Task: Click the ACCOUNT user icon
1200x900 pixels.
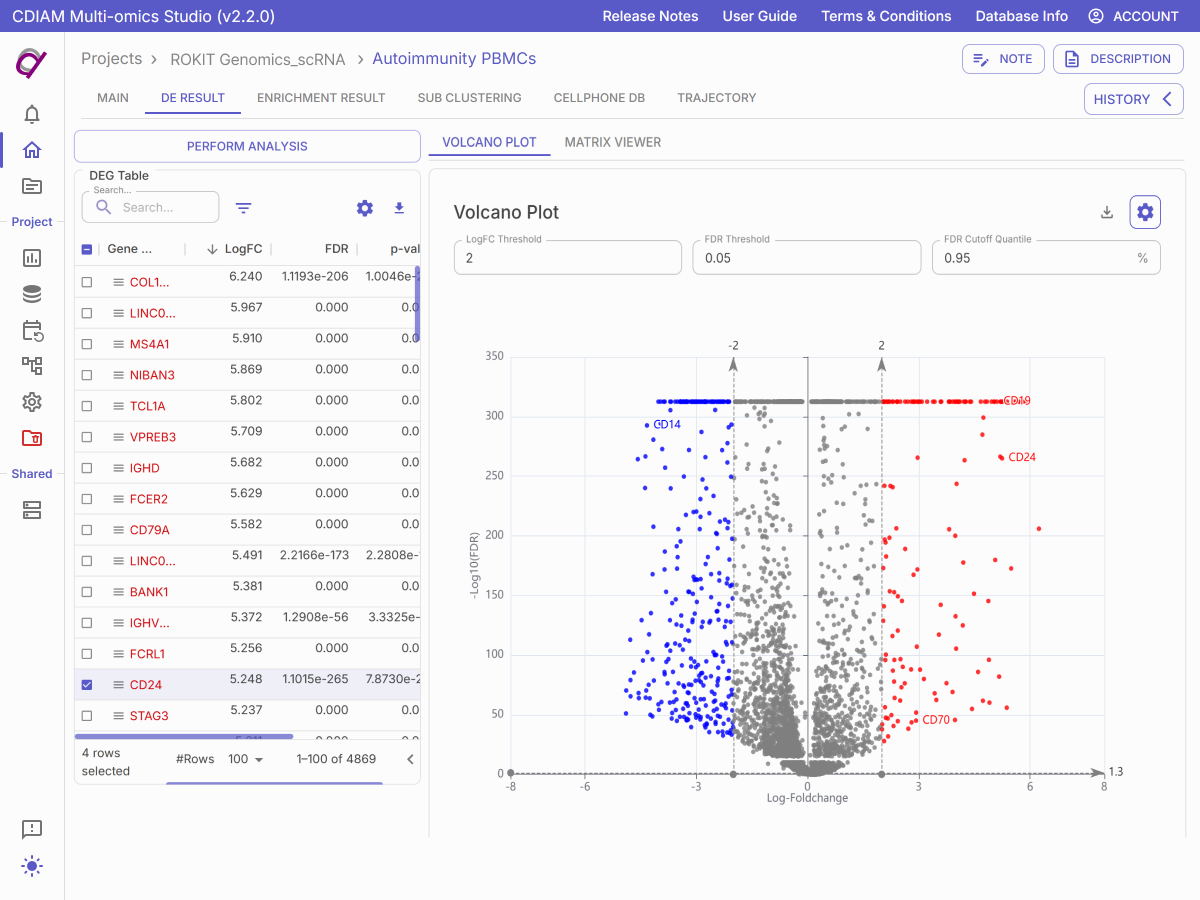Action: [x=1096, y=16]
